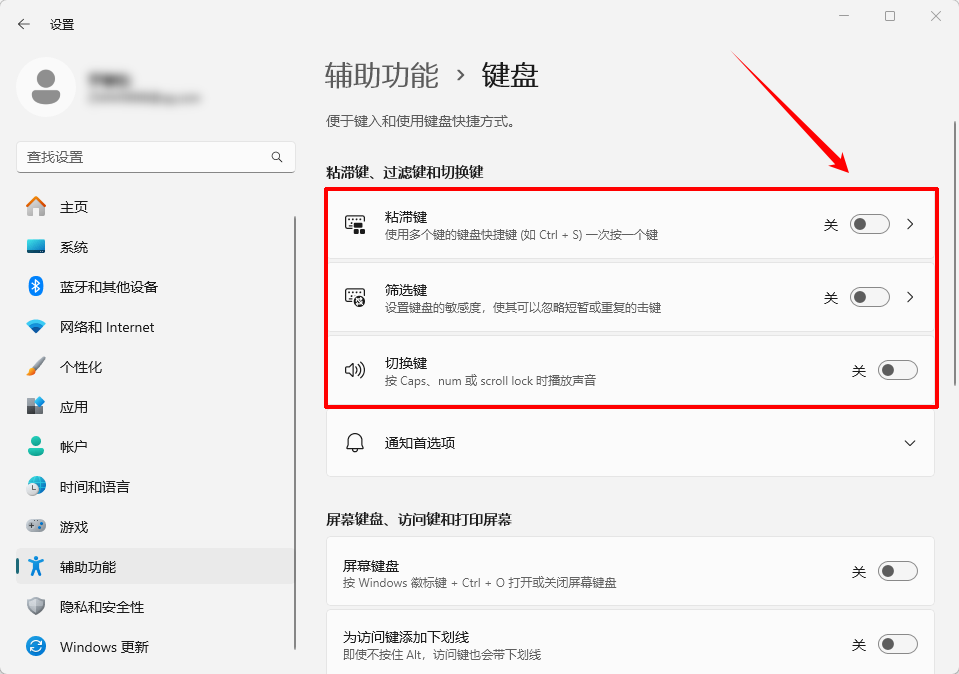Click the accessibility figure icon for 辅助功能
The width and height of the screenshot is (959, 674).
point(36,566)
